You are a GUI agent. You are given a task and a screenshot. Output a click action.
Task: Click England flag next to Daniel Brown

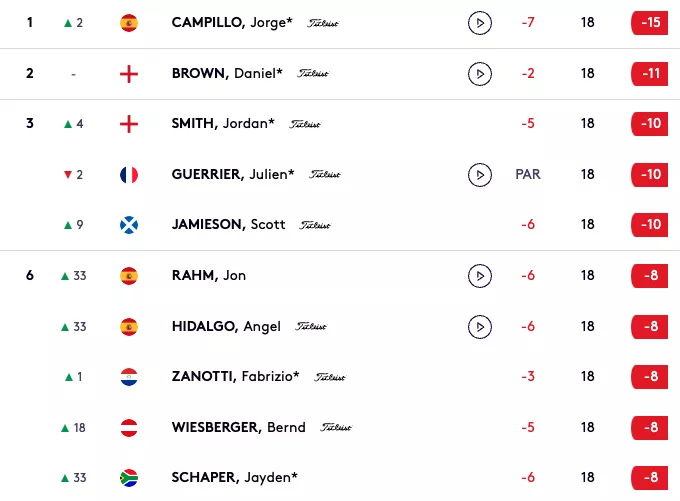[x=129, y=74]
